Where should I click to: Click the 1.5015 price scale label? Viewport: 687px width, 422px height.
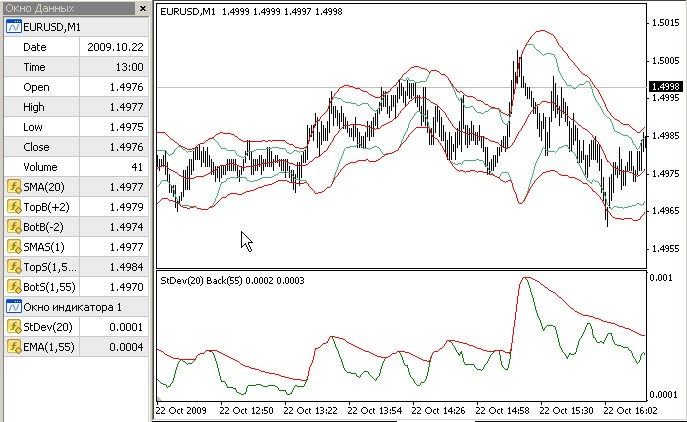click(x=666, y=23)
